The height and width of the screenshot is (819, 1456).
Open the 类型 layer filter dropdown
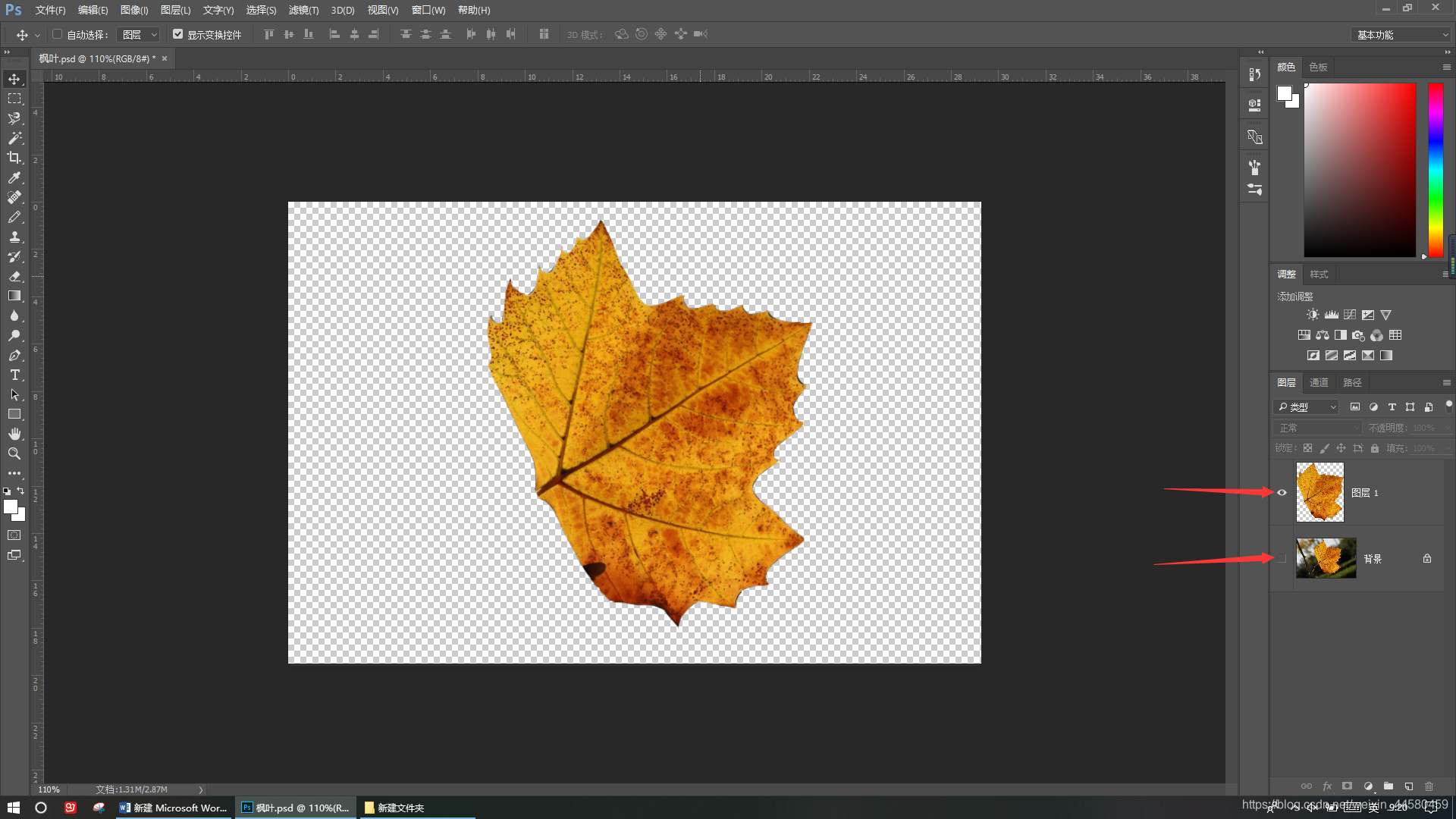[x=1307, y=407]
